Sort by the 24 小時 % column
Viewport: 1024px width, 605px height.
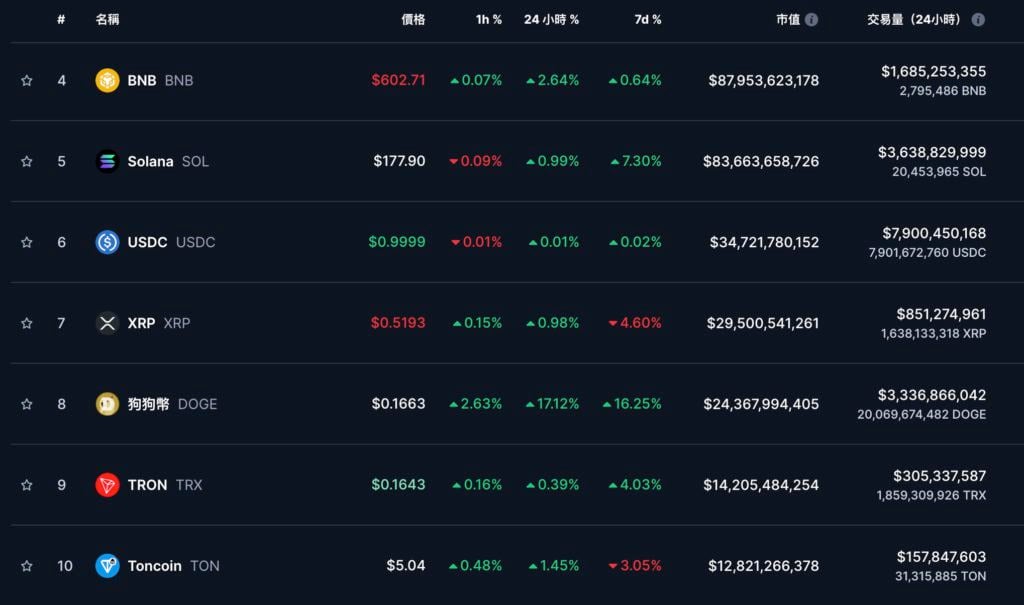[x=551, y=20]
